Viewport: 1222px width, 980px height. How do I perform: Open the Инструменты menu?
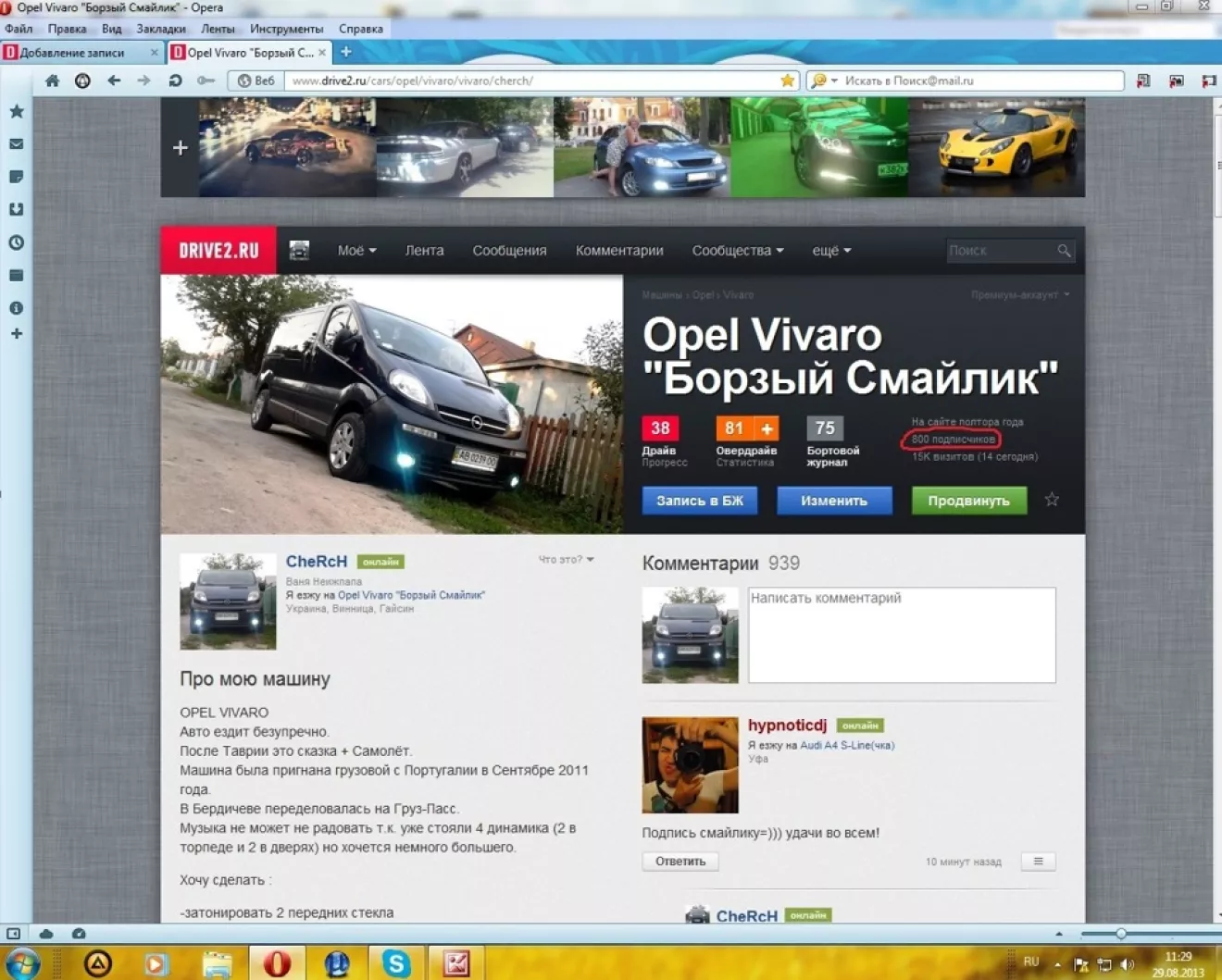pyautogui.click(x=287, y=29)
